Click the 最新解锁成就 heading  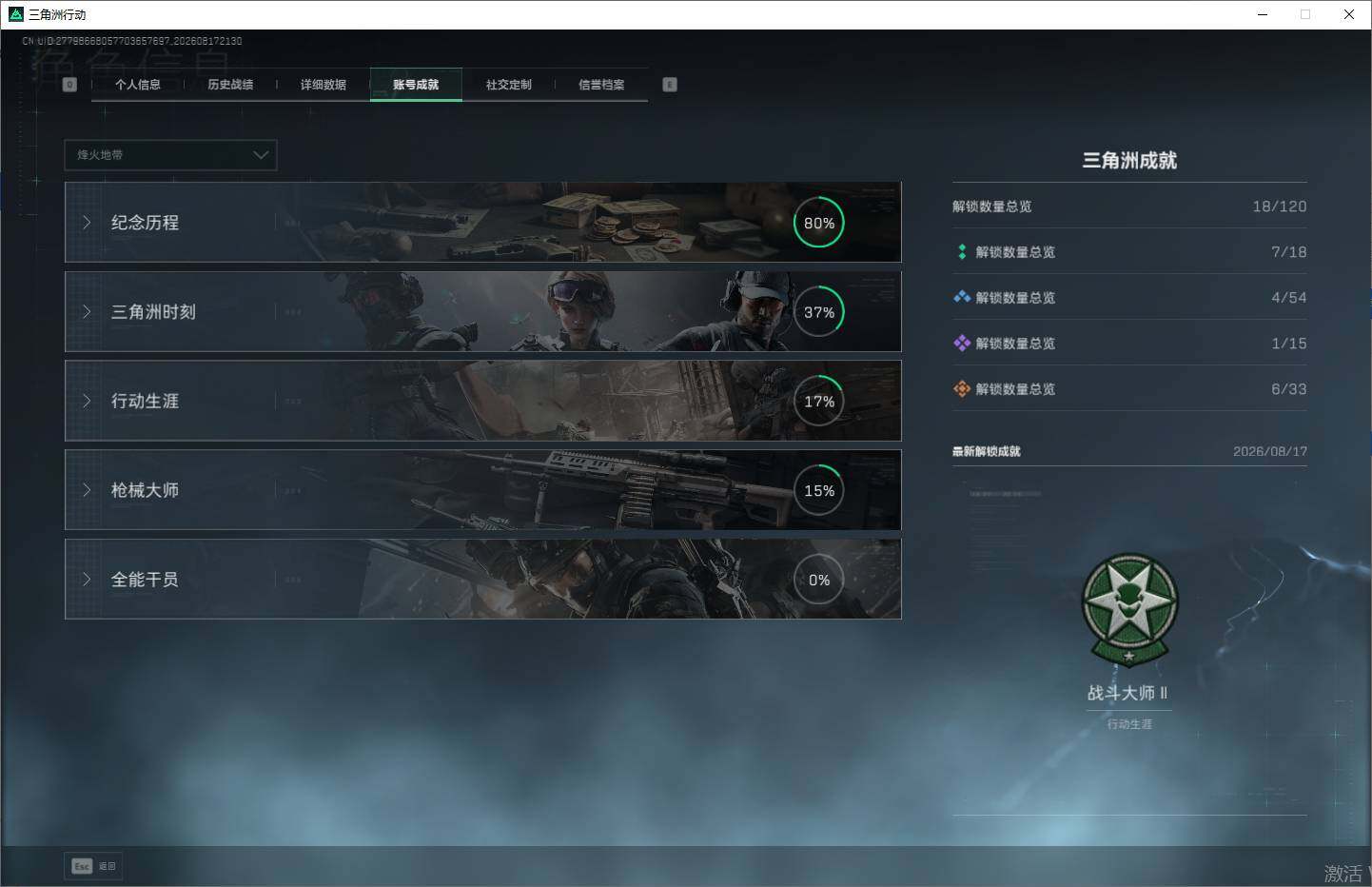point(986,451)
